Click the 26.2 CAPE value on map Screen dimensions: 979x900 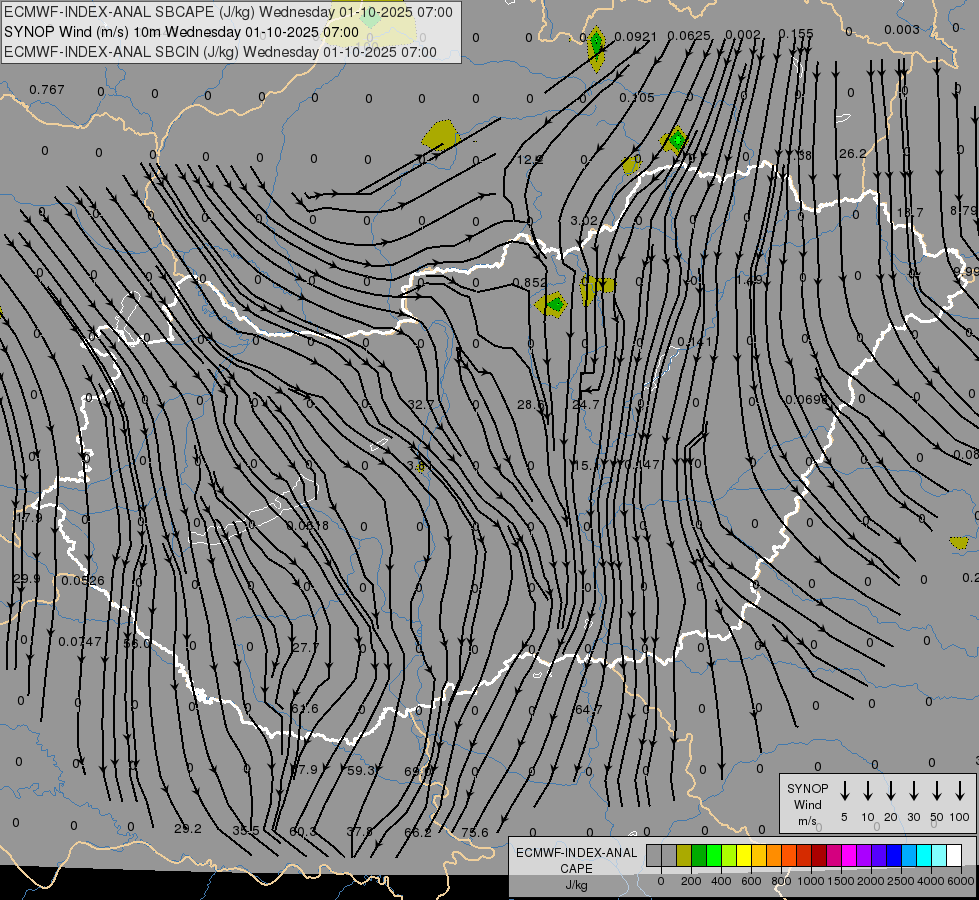(852, 154)
